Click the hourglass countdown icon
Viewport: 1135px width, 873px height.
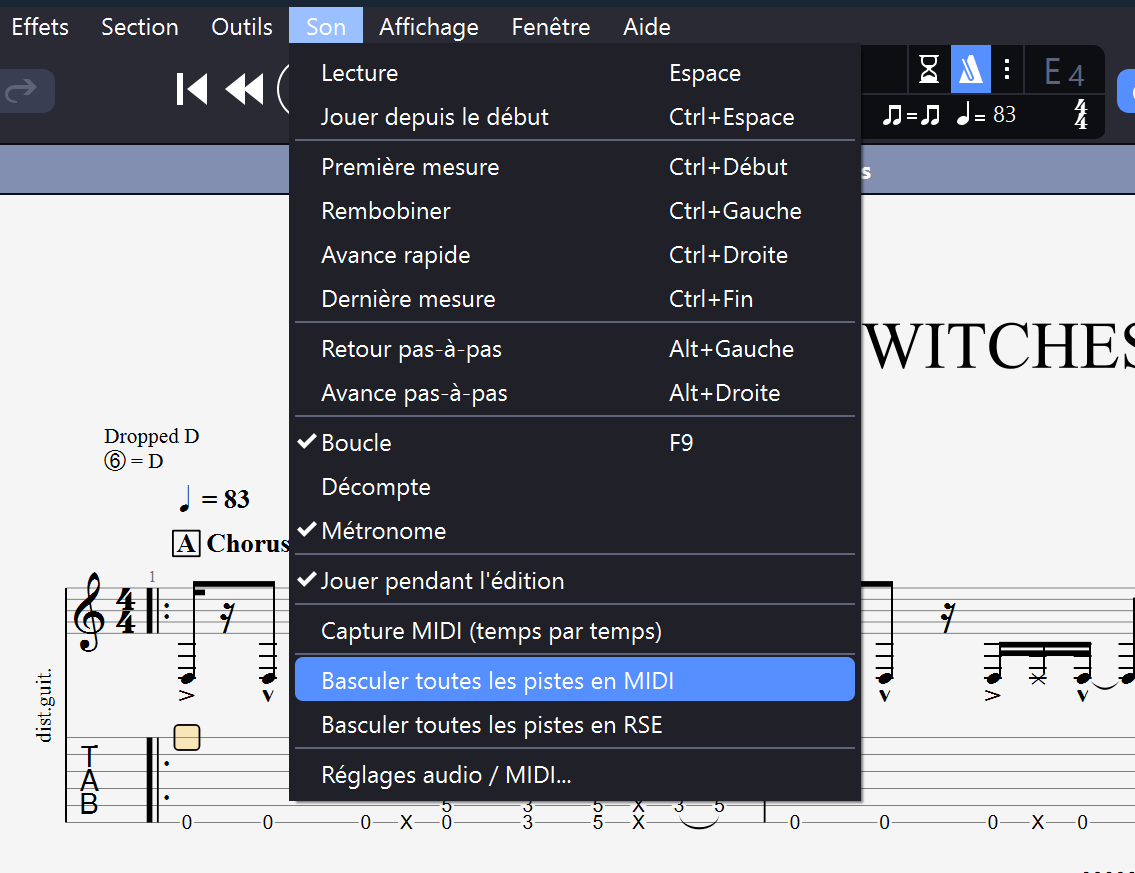[929, 71]
